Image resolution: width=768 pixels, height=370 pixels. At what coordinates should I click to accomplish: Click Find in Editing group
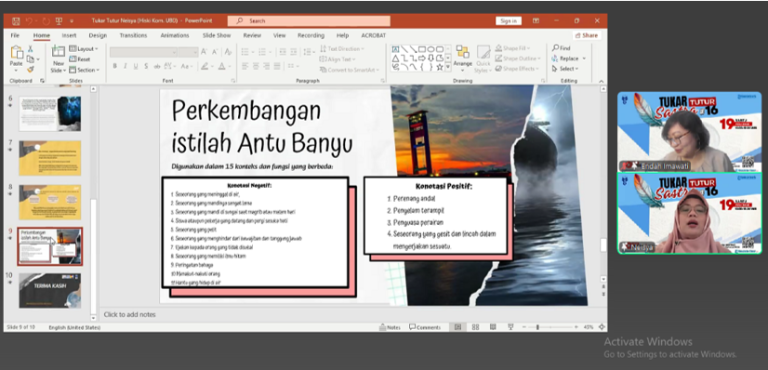click(x=561, y=49)
